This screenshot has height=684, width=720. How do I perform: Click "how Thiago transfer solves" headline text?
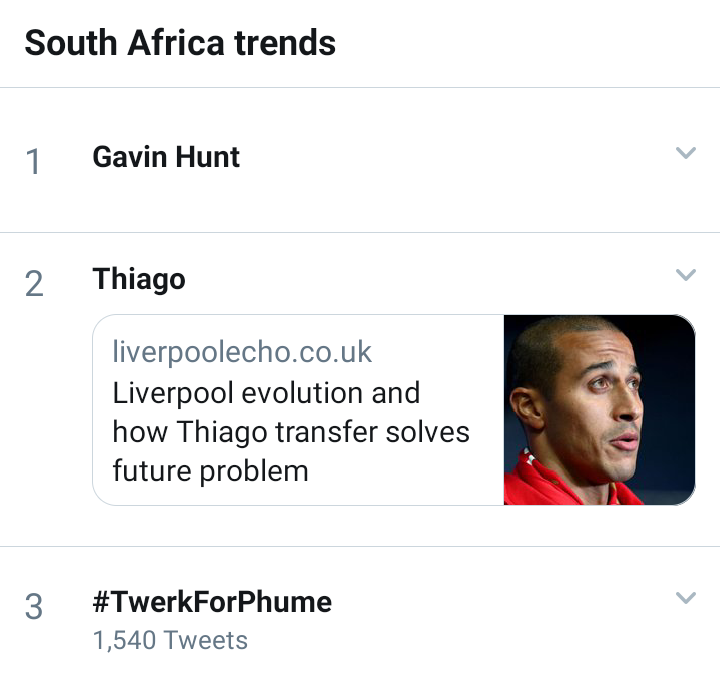(291, 432)
